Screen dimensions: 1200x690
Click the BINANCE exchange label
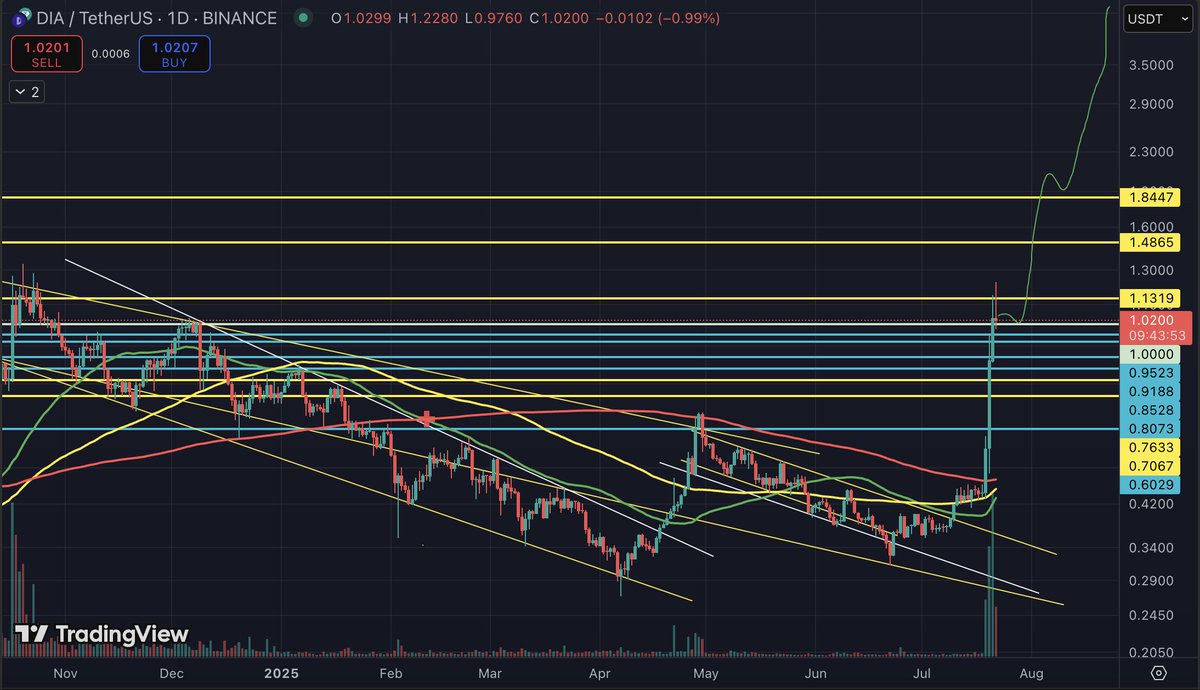point(240,18)
